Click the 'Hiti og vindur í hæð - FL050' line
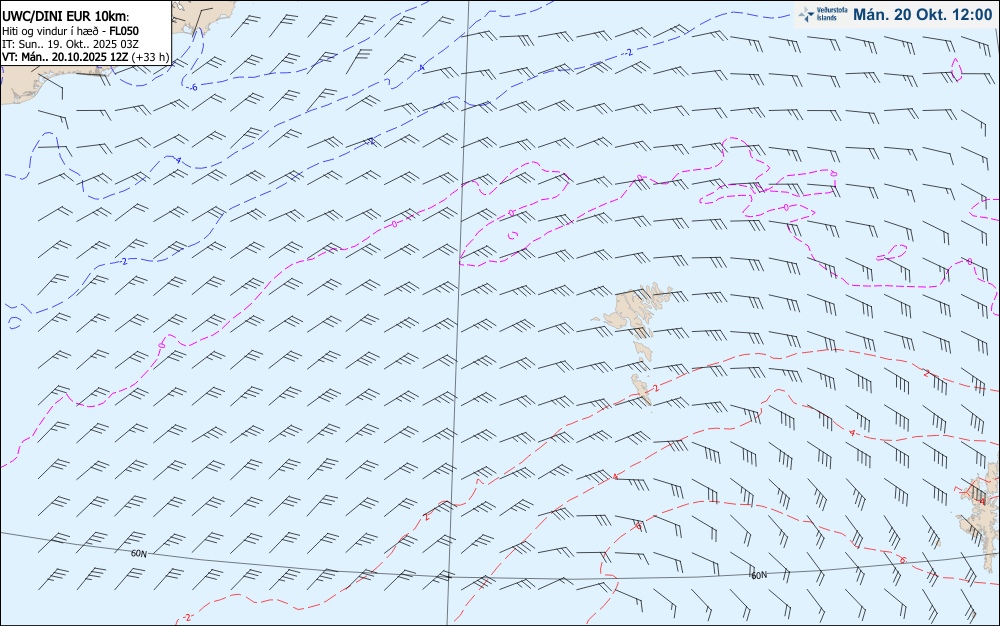 [x=71, y=31]
